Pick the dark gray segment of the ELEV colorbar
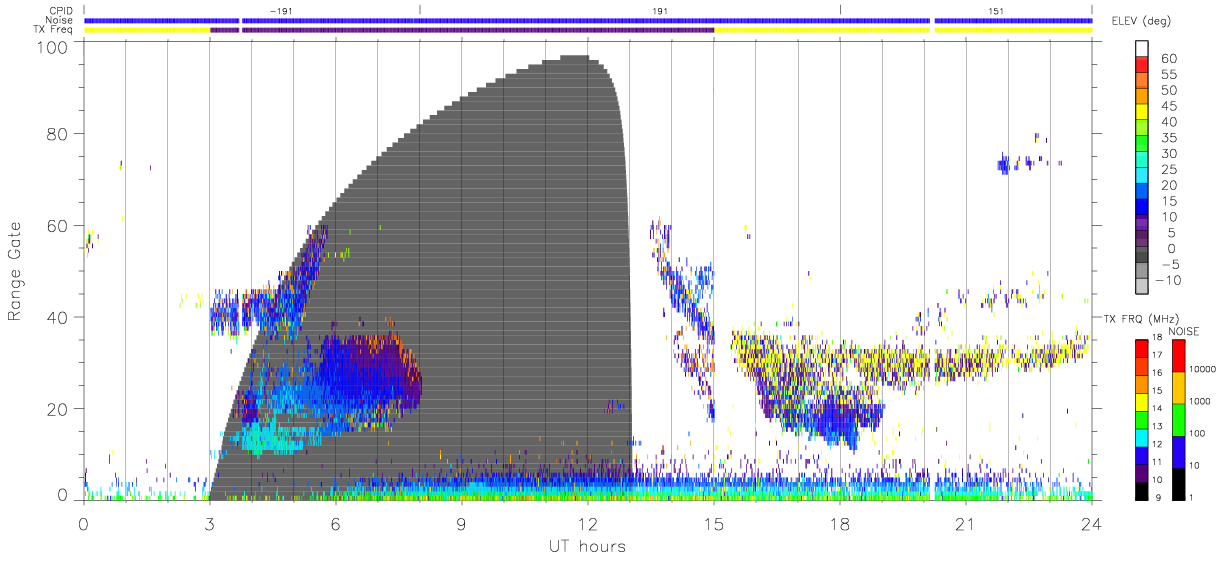The image size is (1228, 567). [x=1143, y=255]
